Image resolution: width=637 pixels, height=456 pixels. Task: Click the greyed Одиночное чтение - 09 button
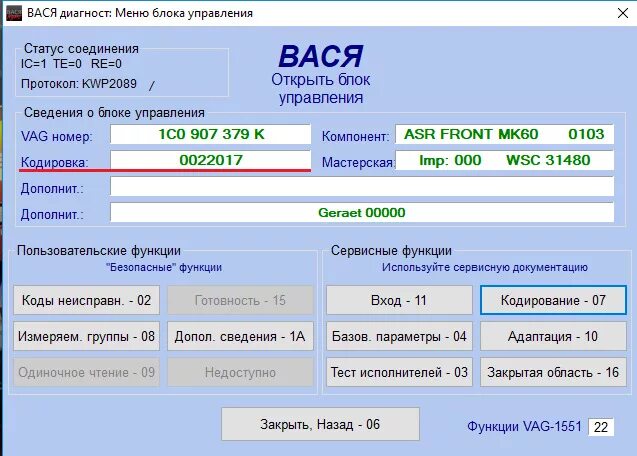pos(87,372)
